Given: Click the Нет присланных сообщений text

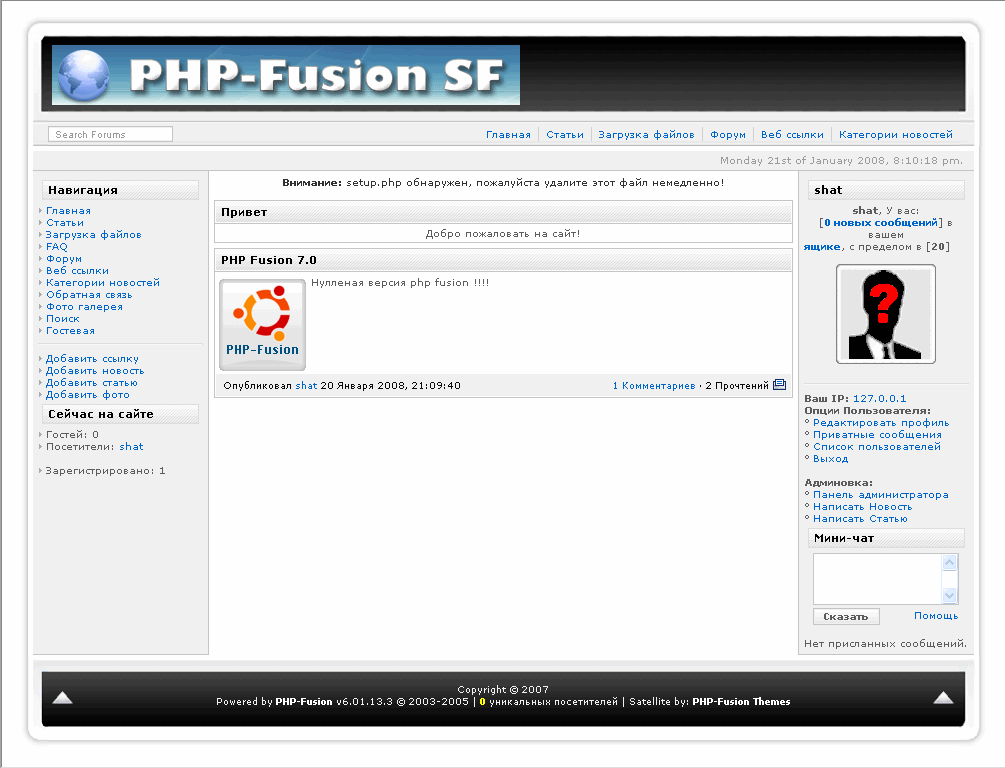Looking at the screenshot, I should click(885, 644).
